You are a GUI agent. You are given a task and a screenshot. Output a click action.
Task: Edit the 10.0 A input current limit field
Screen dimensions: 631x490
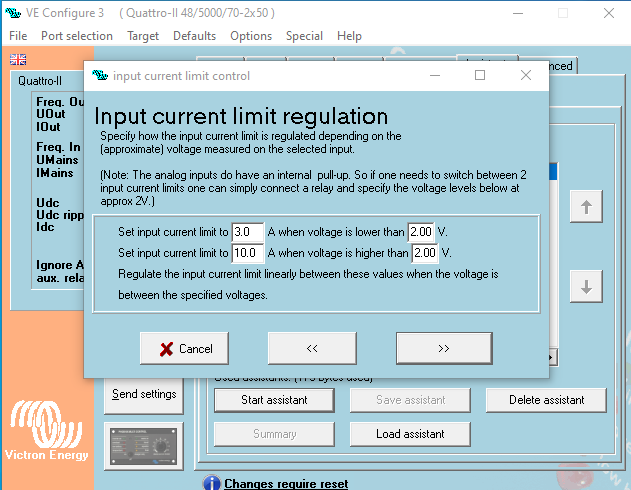pyautogui.click(x=247, y=253)
